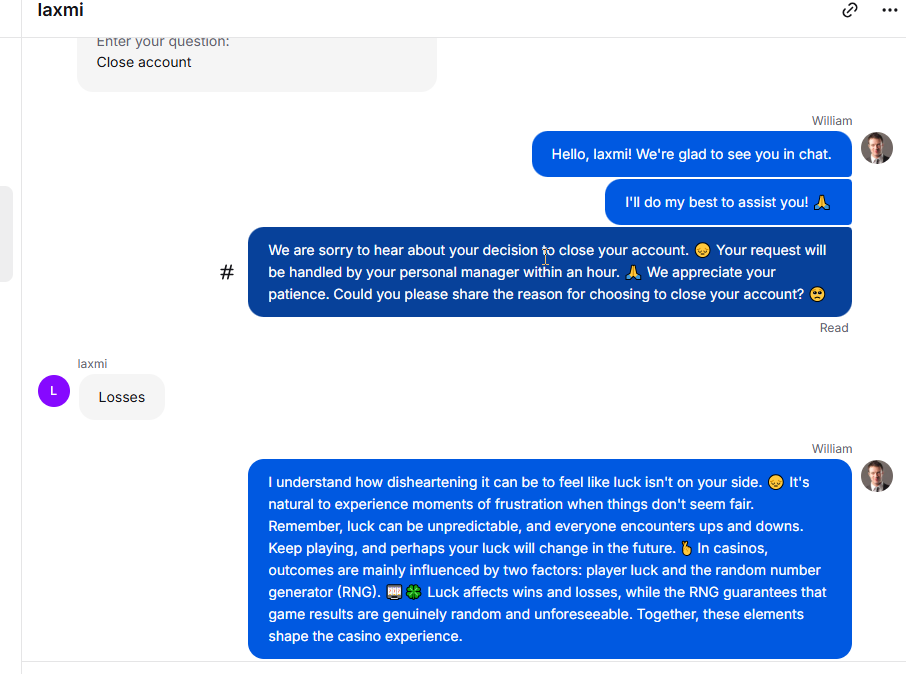
Task: Click the left sidebar collapse handle
Action: [6, 234]
